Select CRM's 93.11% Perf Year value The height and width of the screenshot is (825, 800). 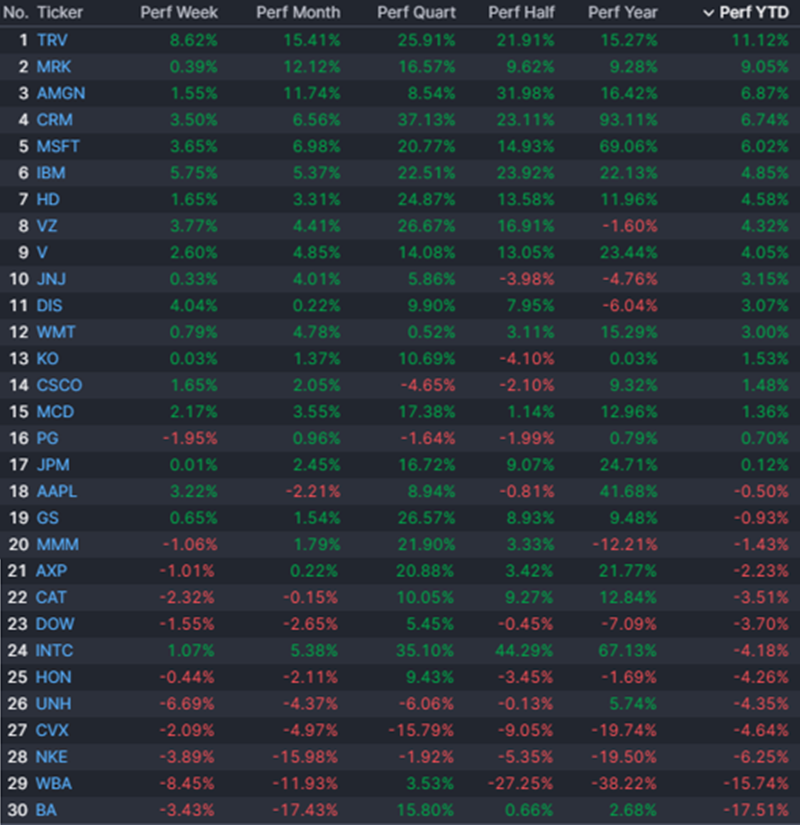[628, 120]
